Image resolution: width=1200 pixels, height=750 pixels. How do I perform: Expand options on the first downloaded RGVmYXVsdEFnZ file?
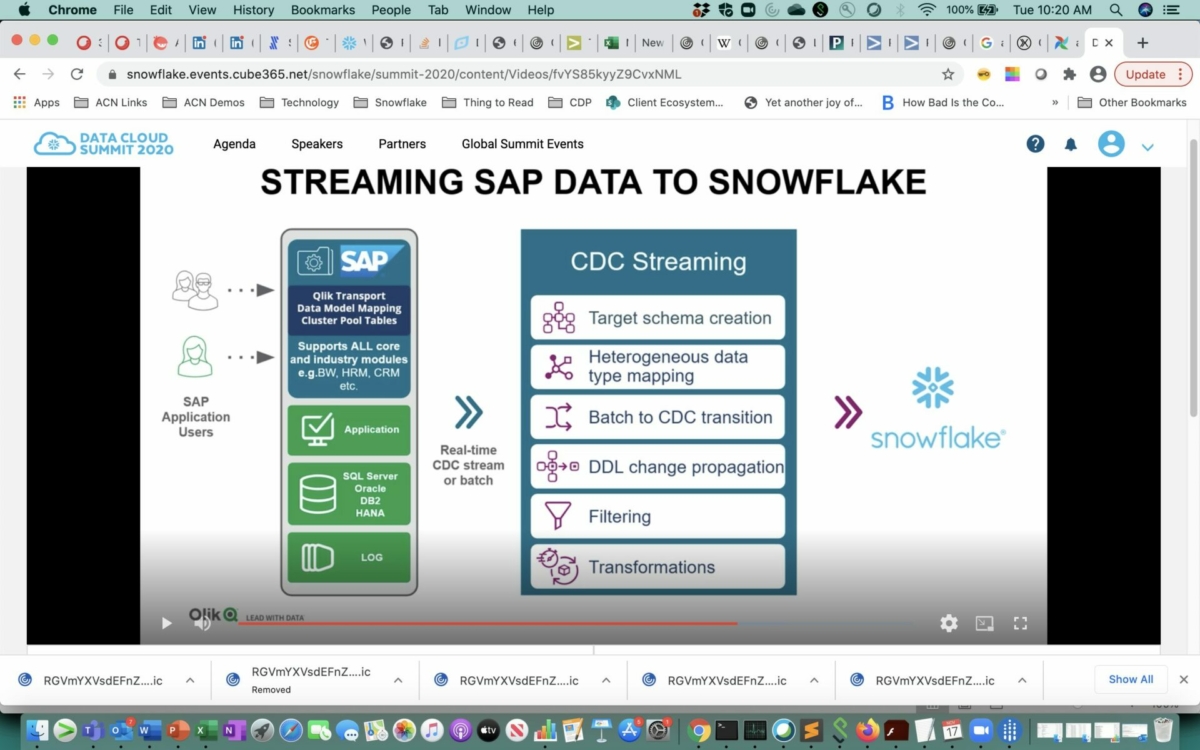(x=188, y=679)
